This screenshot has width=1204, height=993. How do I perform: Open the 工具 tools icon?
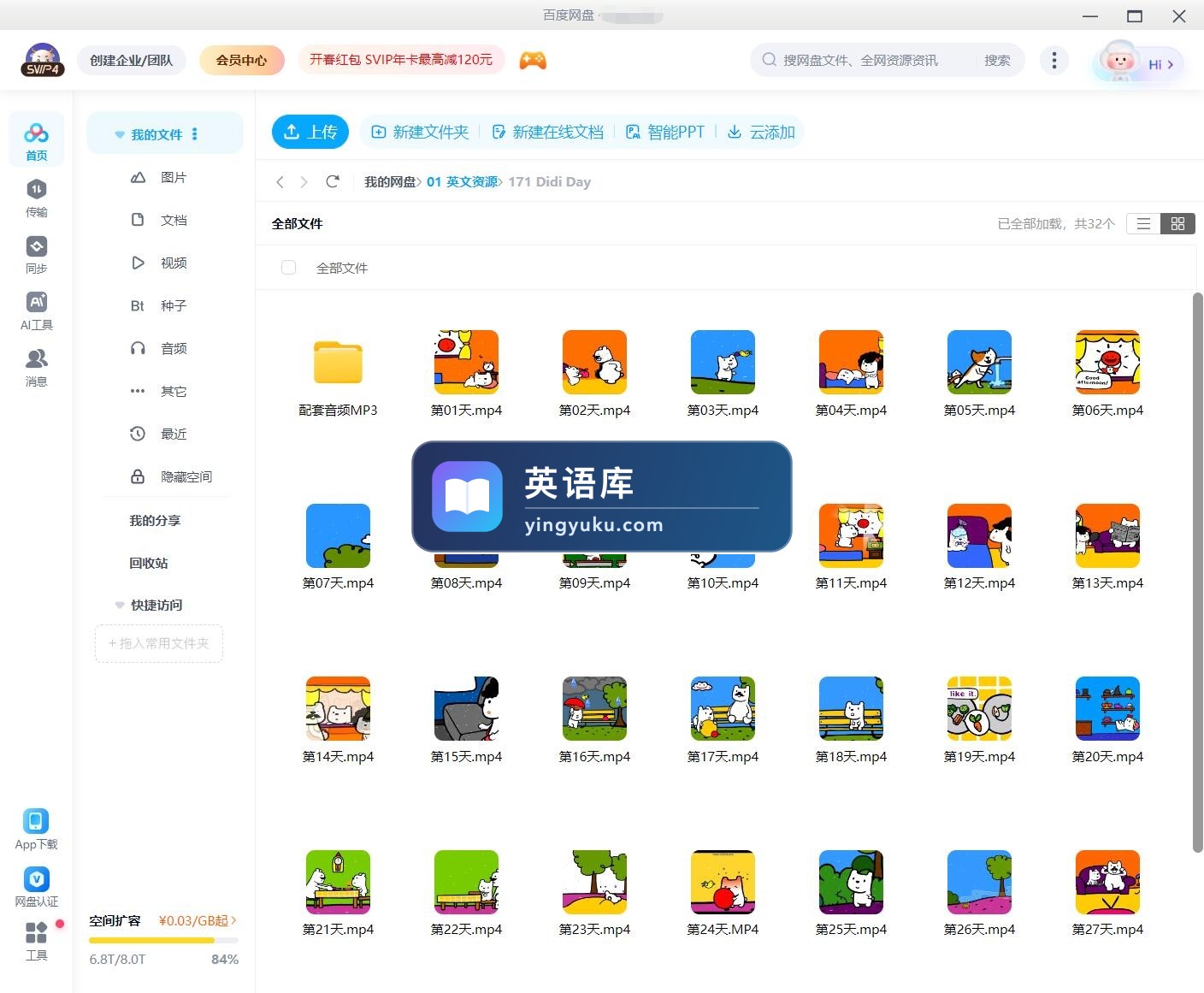36,941
